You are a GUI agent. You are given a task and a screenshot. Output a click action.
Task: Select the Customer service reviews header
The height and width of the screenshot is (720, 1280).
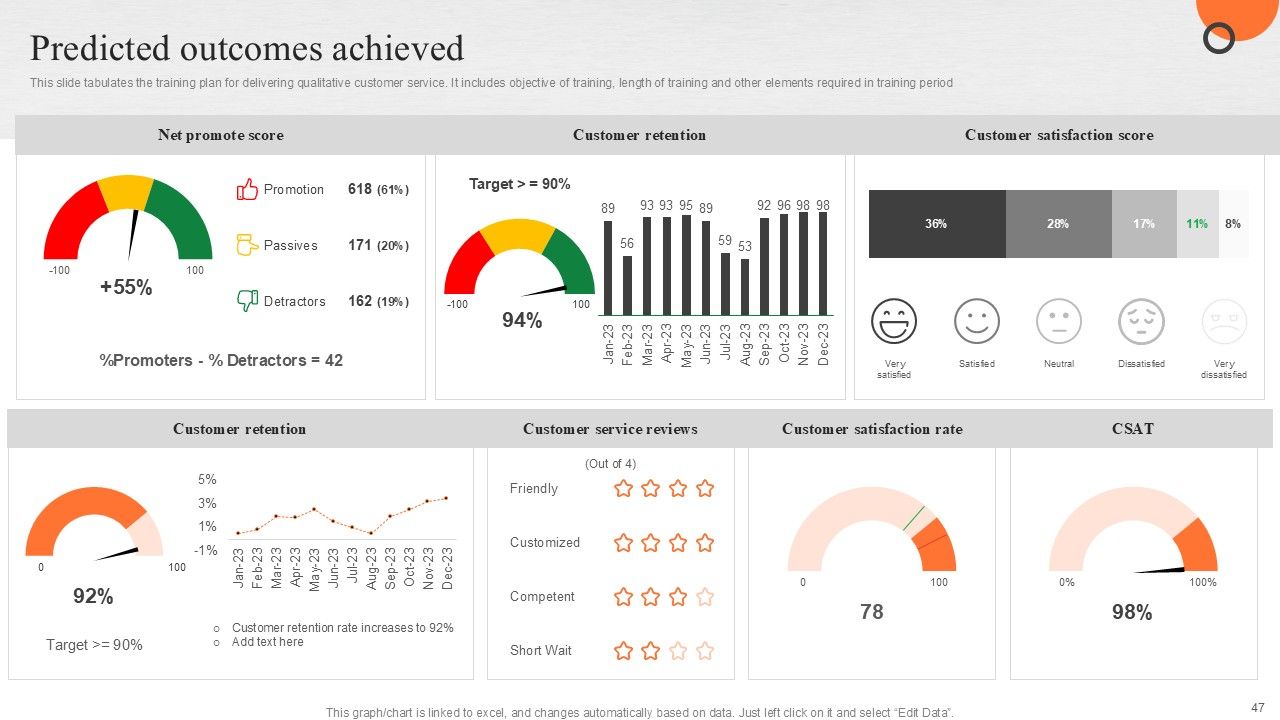coord(610,429)
